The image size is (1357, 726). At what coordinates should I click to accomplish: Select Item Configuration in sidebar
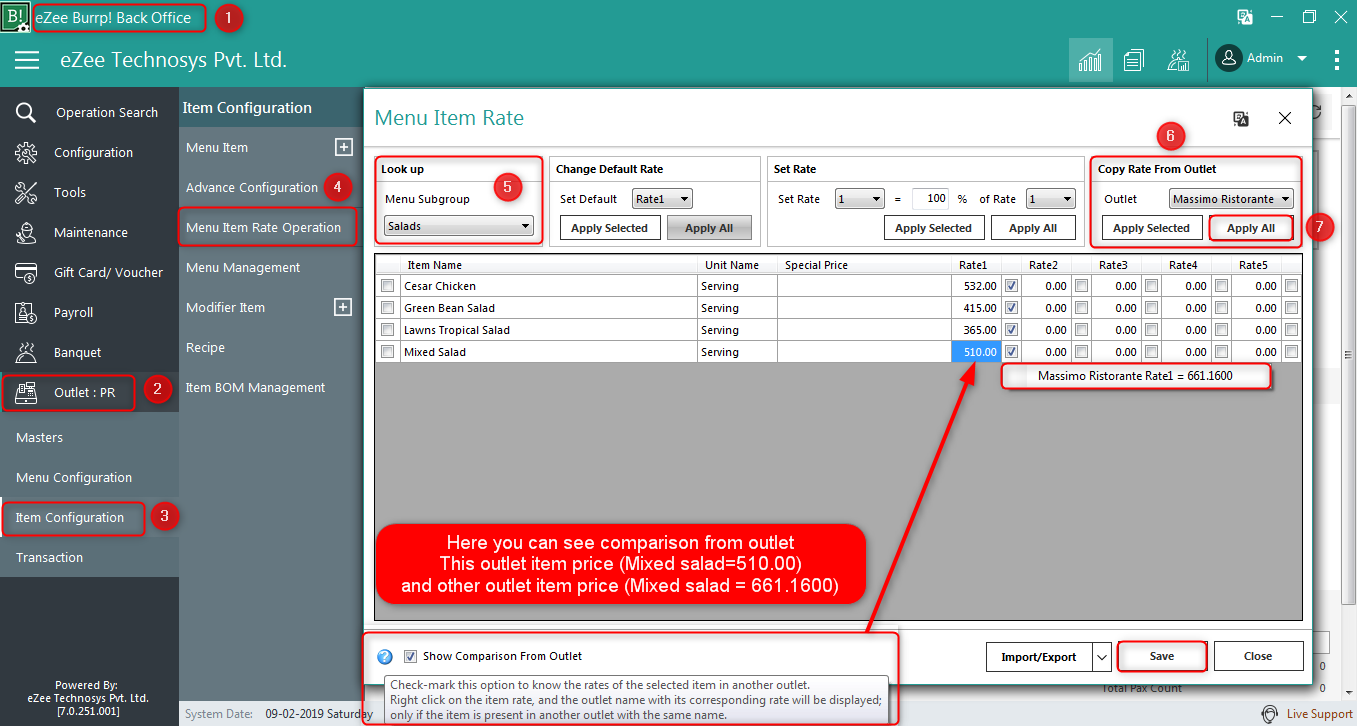pyautogui.click(x=70, y=517)
